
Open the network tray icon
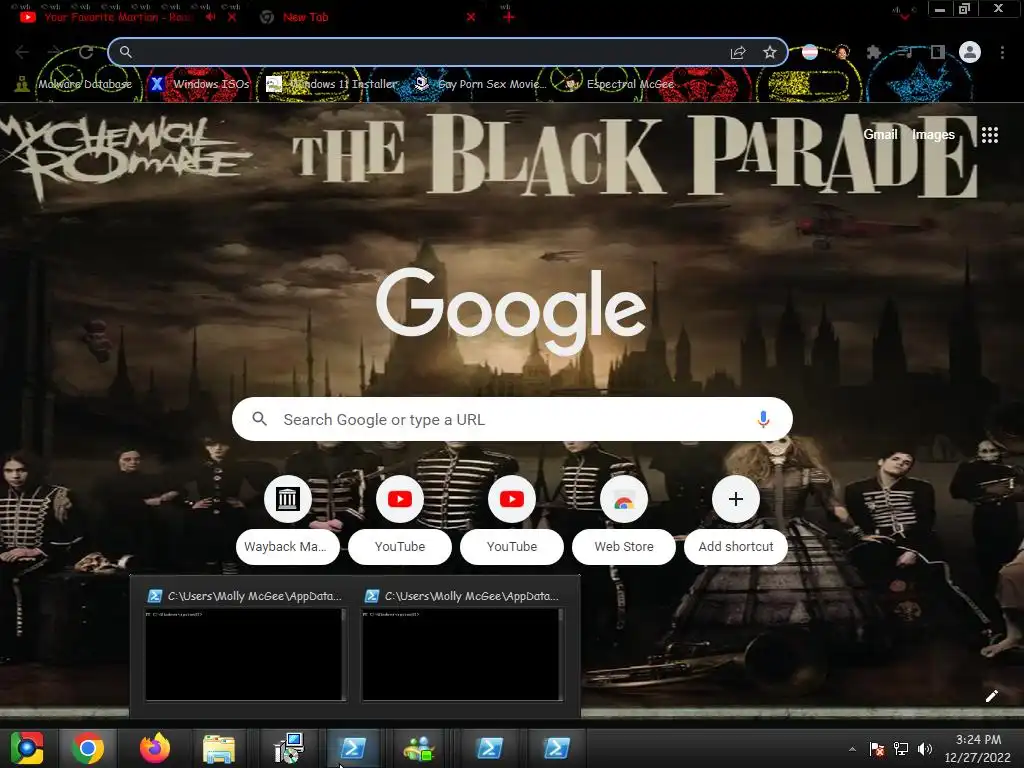[901, 749]
